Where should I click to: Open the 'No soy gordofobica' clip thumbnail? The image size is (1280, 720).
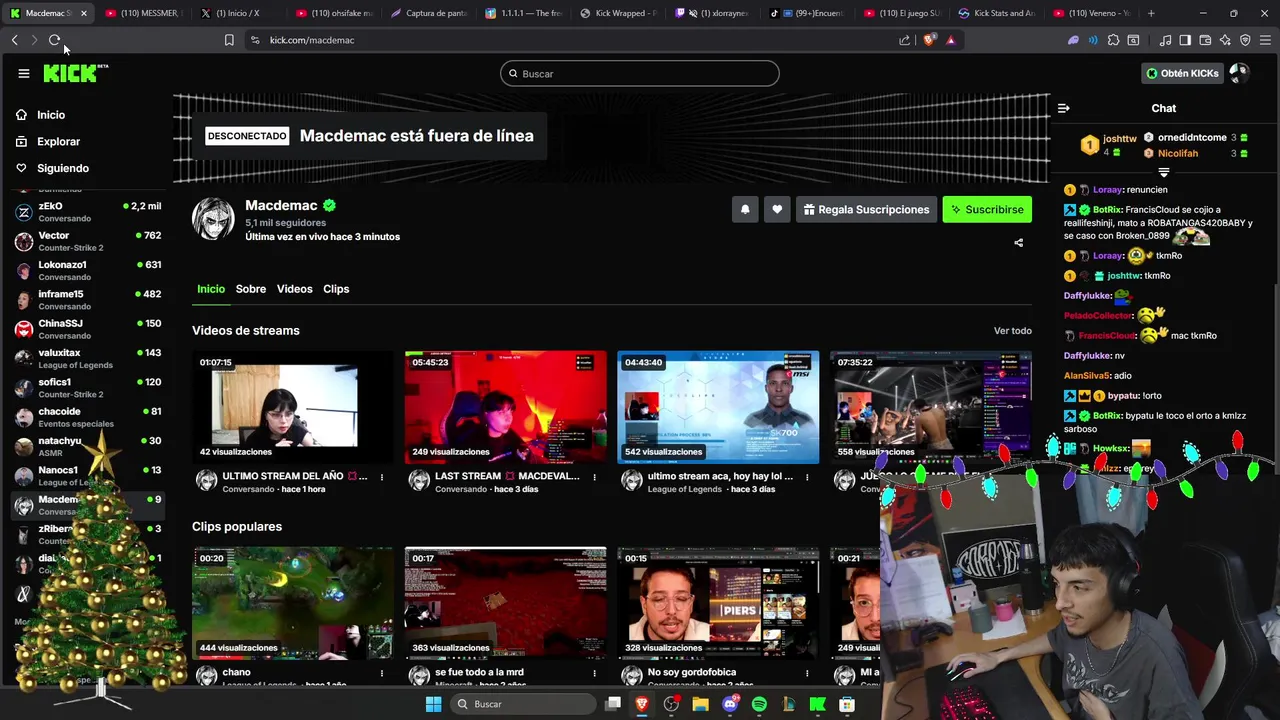click(x=718, y=603)
